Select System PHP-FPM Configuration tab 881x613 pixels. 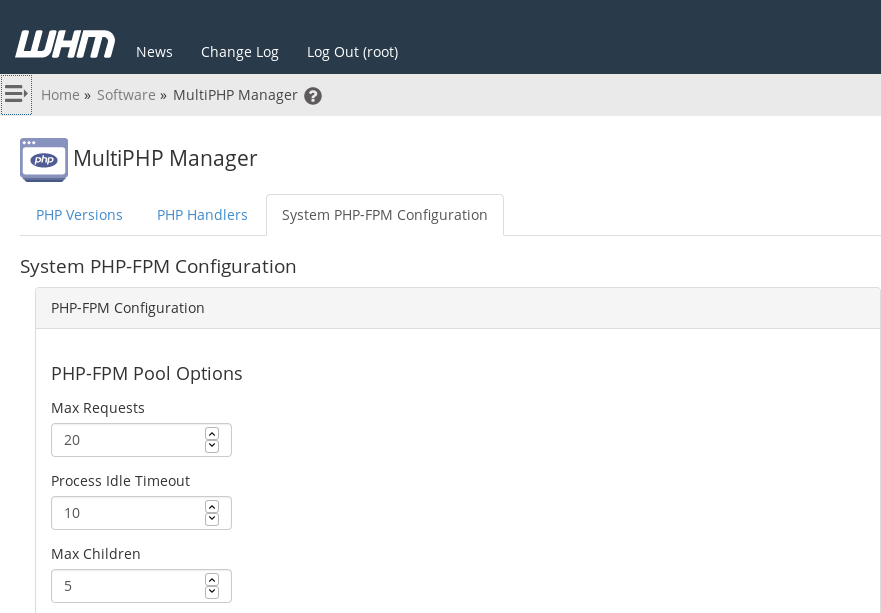coord(385,215)
